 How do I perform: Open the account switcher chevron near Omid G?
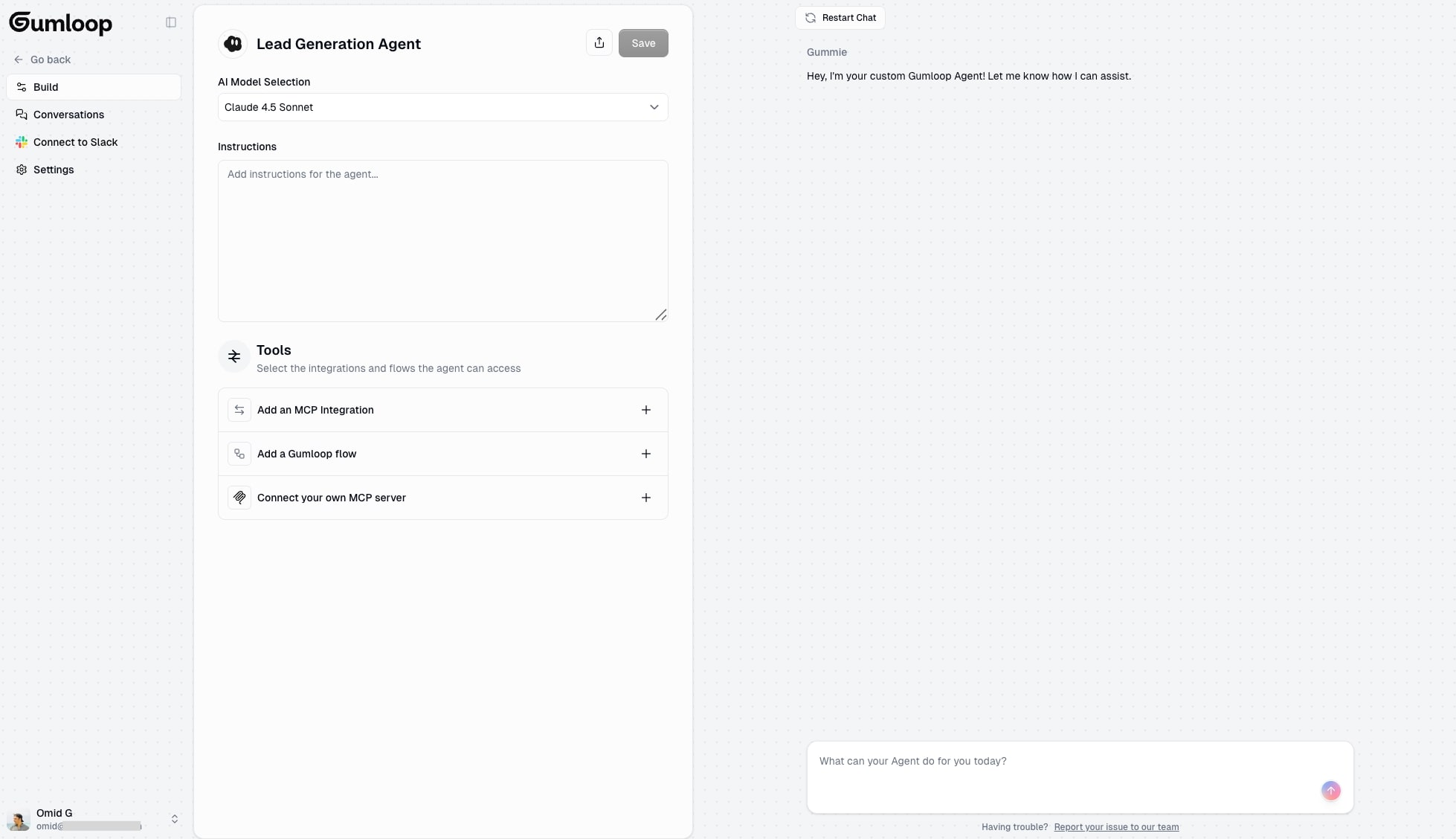(x=175, y=819)
